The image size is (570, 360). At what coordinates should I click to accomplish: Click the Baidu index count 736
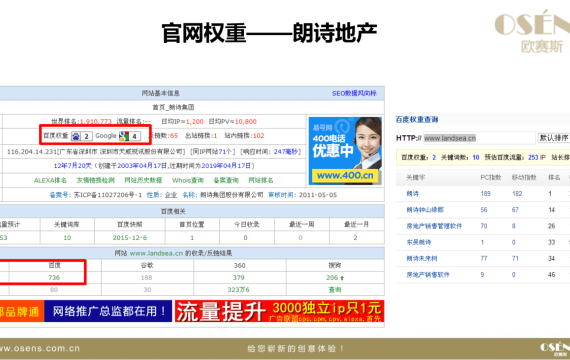click(x=54, y=278)
